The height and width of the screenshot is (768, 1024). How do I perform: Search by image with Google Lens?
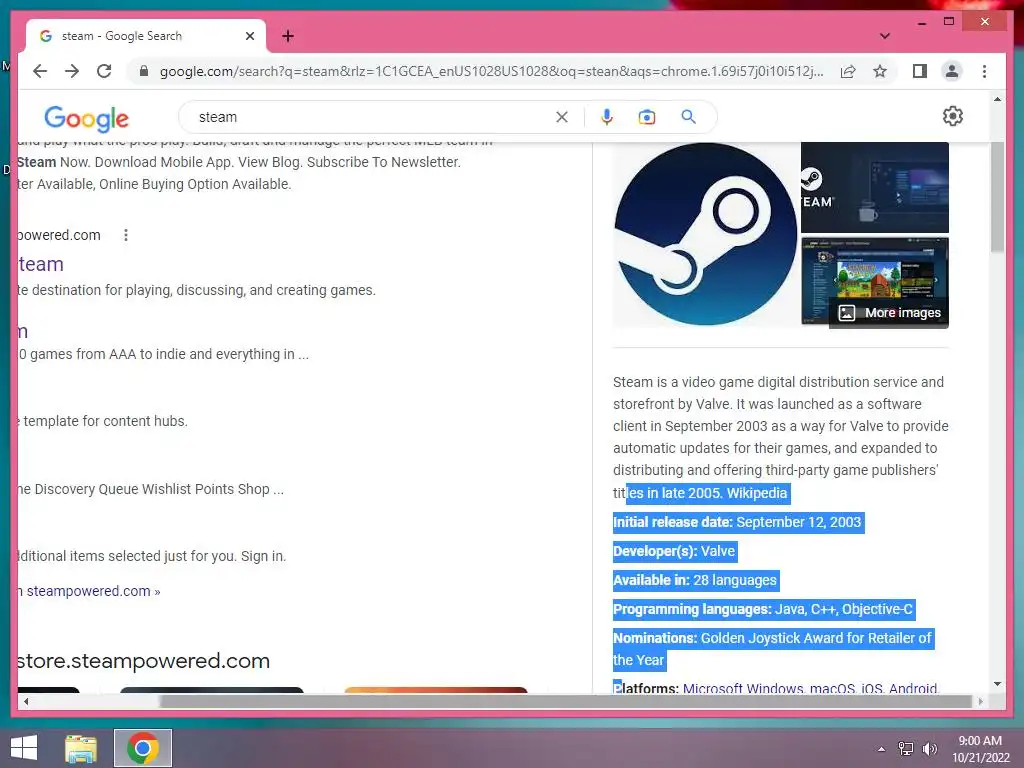(647, 117)
